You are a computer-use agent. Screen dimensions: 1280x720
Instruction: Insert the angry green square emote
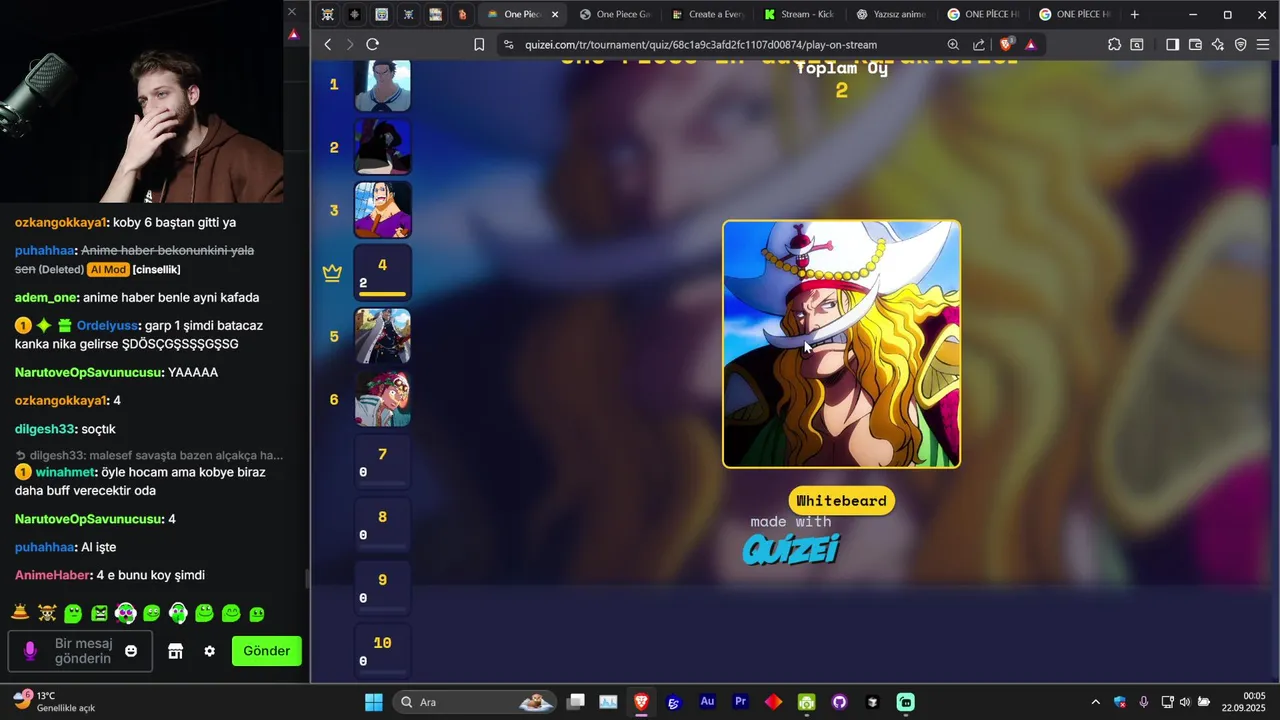(99, 613)
